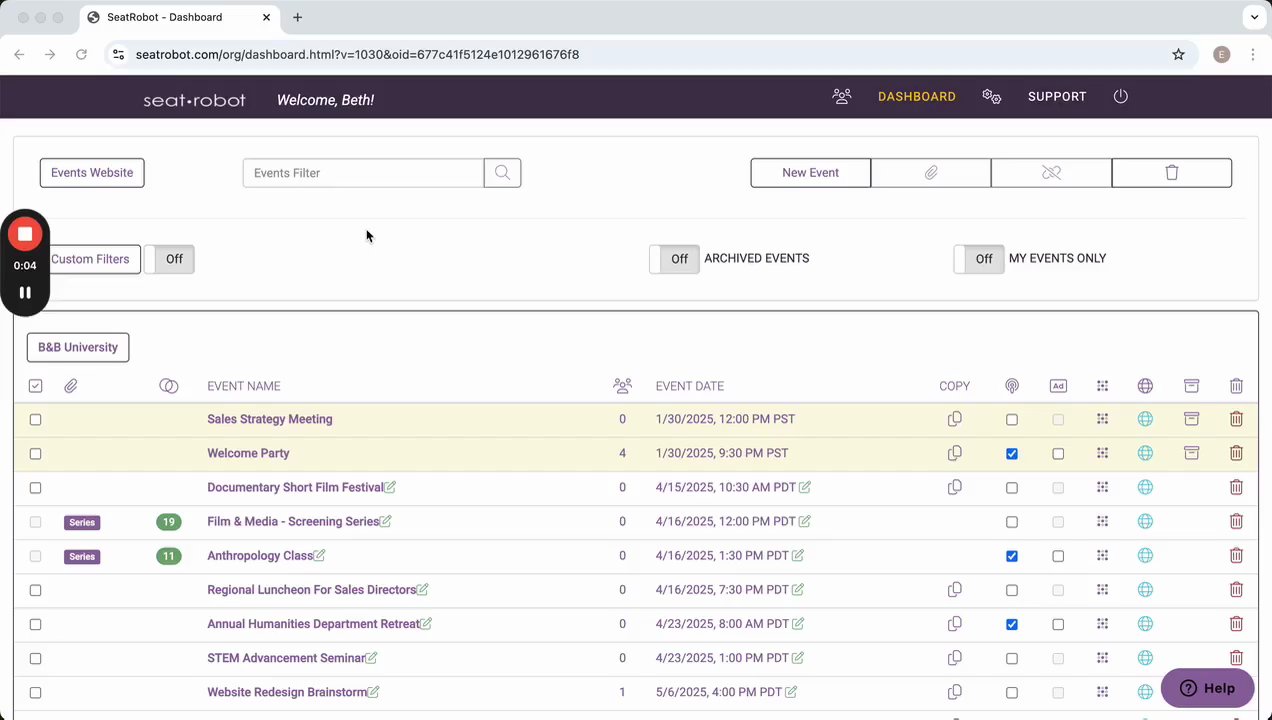Viewport: 1272px width, 720px height.
Task: Open web page for Anthropology Class
Action: pyautogui.click(x=1145, y=556)
